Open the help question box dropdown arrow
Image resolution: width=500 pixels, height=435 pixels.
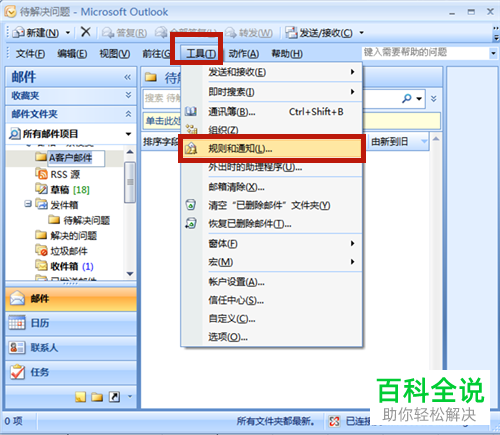493,53
